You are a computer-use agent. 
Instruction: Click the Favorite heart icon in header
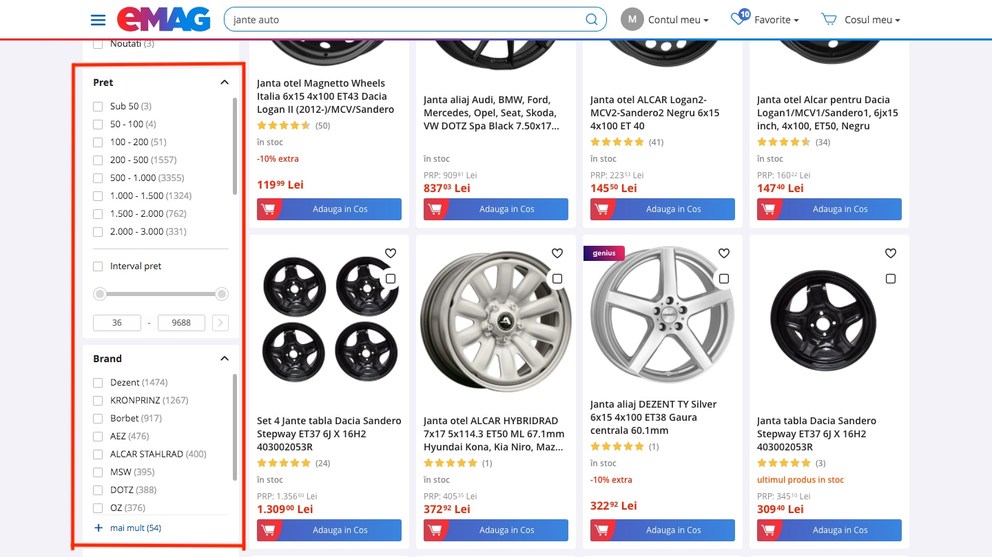tap(740, 18)
